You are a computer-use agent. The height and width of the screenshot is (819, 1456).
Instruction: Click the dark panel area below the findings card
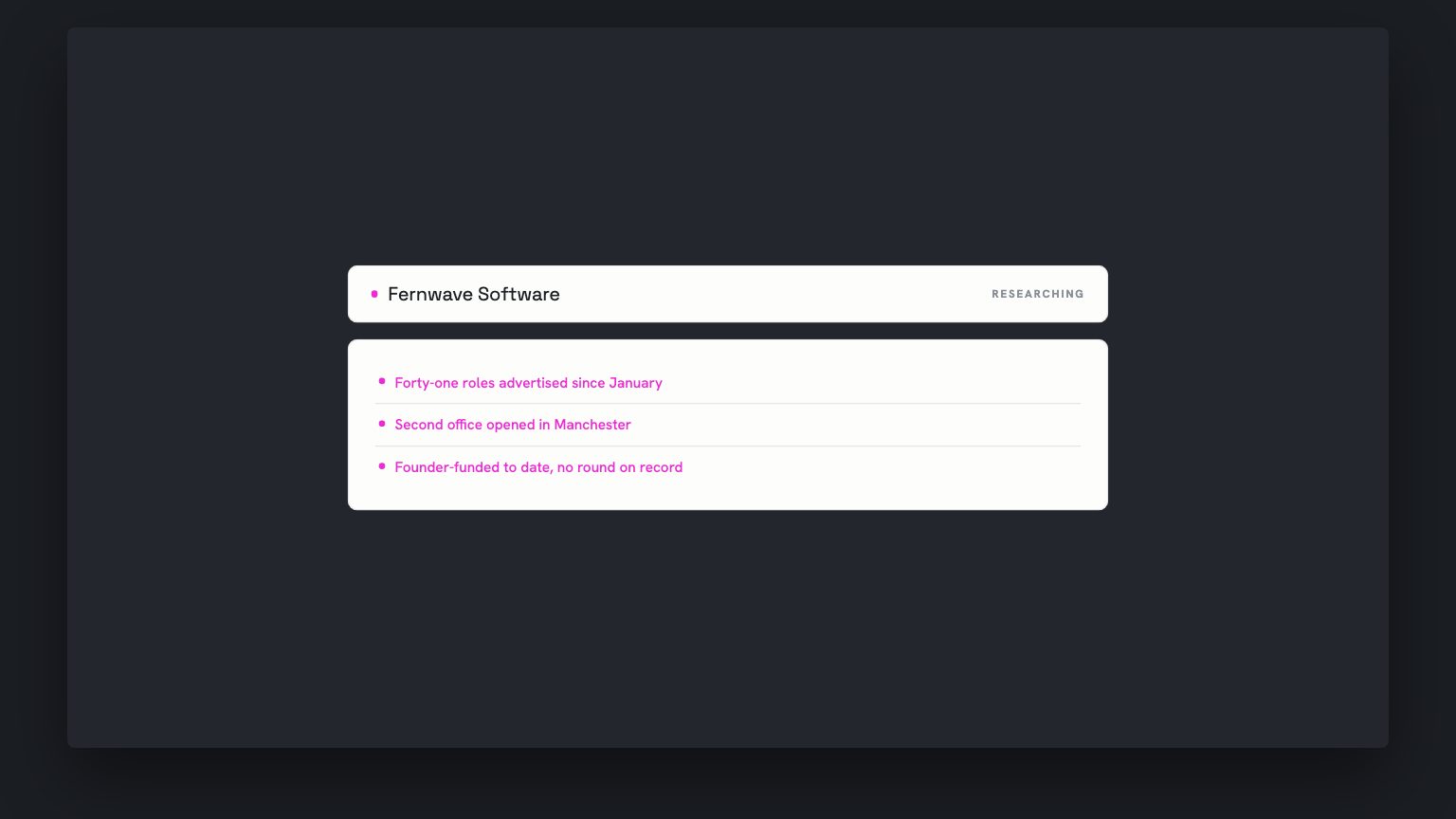click(x=728, y=628)
